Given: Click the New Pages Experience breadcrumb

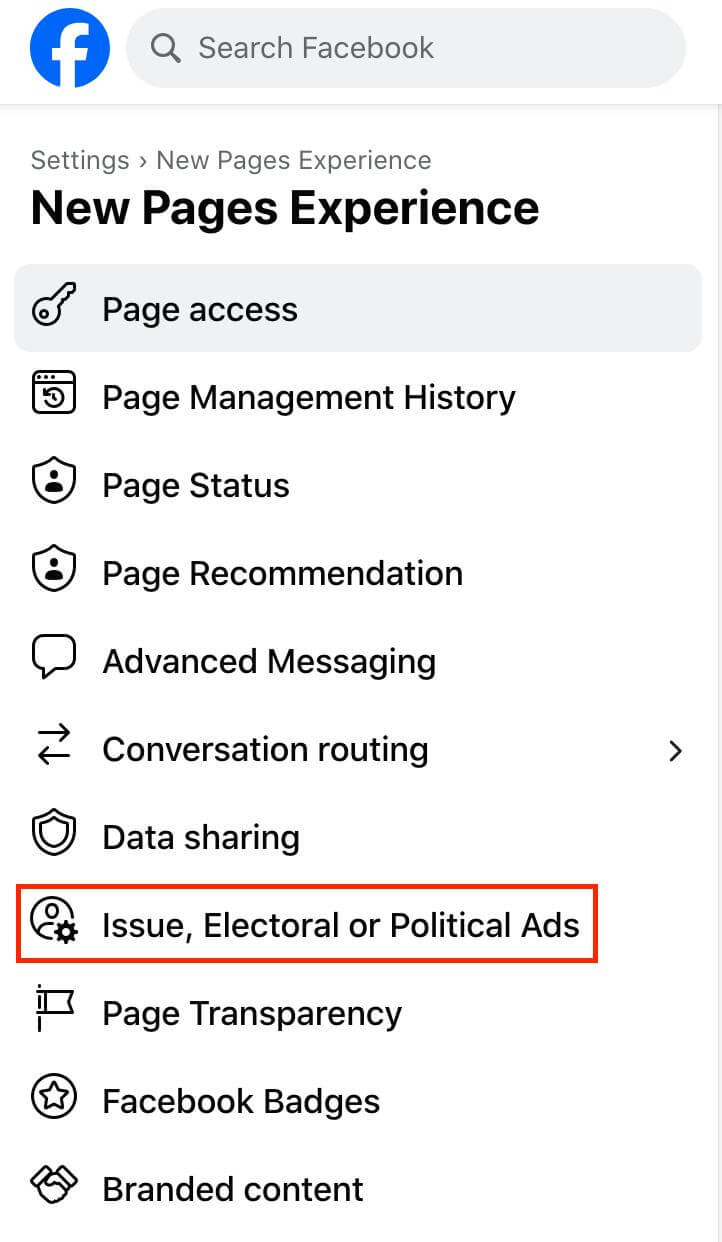Looking at the screenshot, I should point(294,160).
